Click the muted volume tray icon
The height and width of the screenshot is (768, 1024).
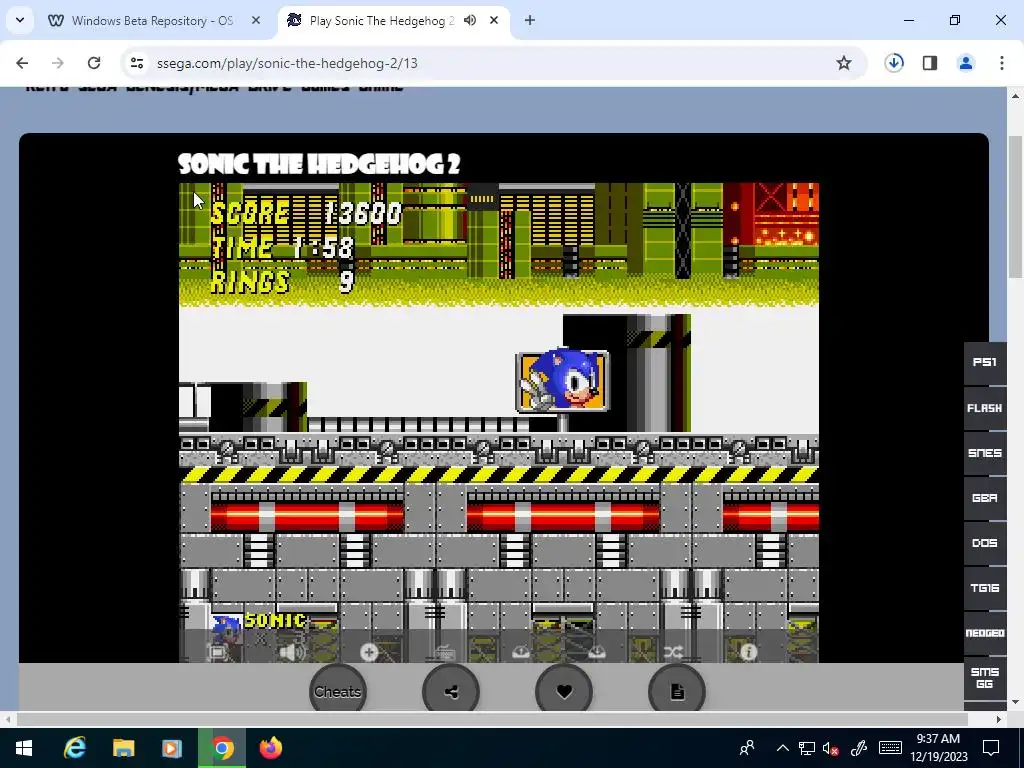(830, 748)
